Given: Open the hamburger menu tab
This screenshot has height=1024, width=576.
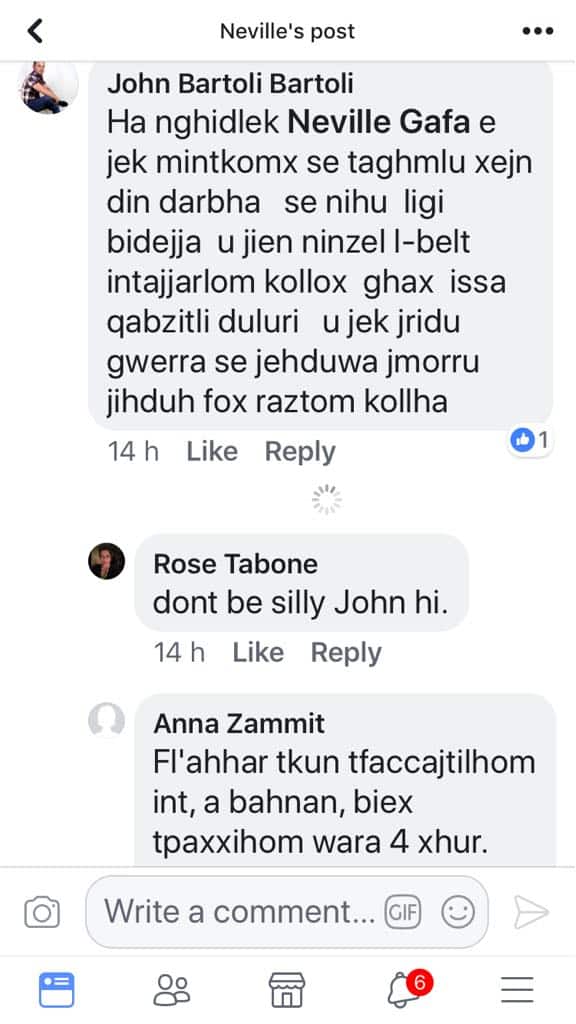Looking at the screenshot, I should (517, 990).
